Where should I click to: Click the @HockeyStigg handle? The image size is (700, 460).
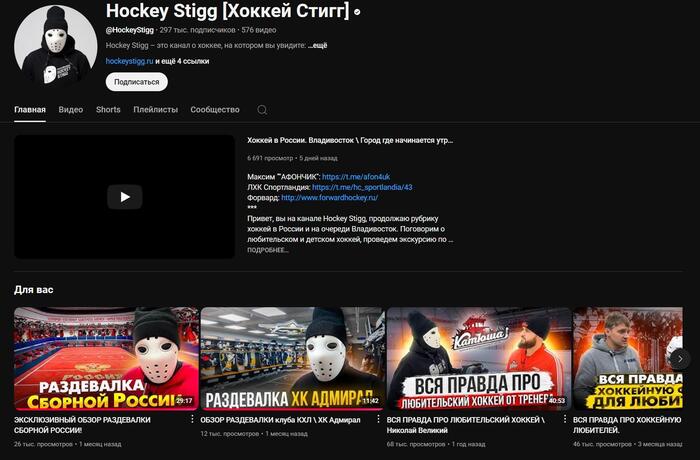click(129, 30)
